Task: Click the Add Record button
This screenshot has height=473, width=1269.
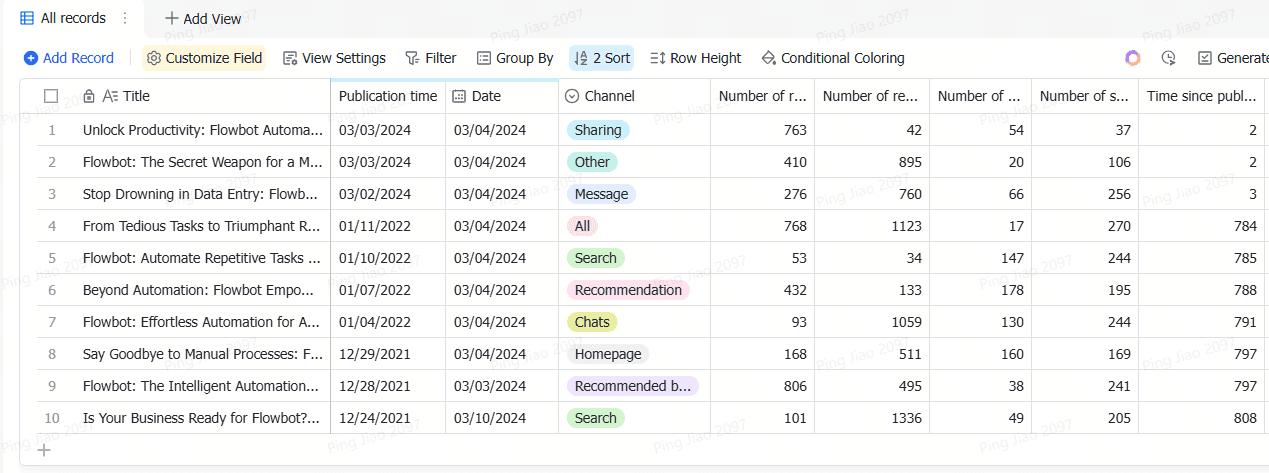Action: pyautogui.click(x=69, y=58)
